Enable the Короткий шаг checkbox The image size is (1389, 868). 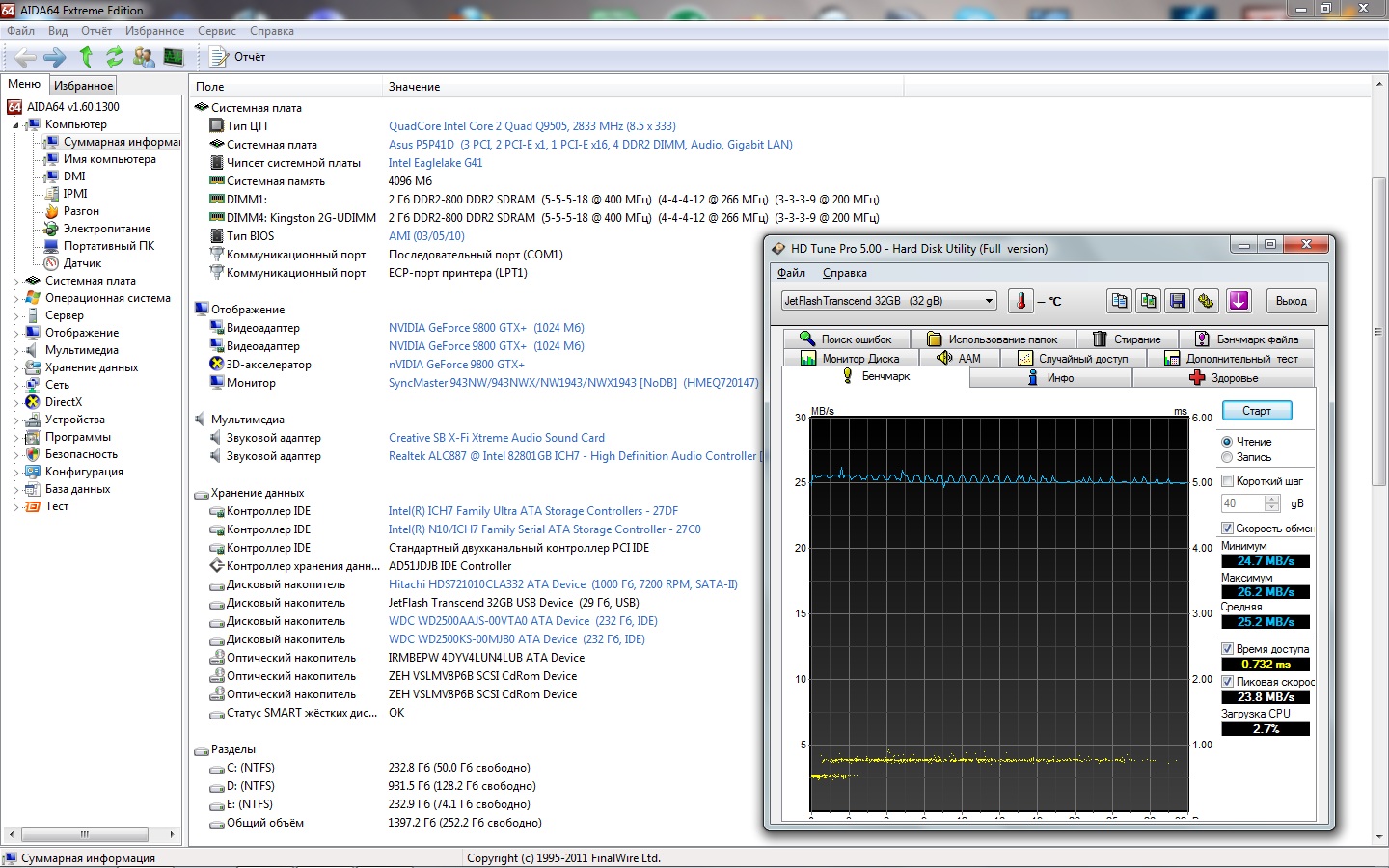1228,481
